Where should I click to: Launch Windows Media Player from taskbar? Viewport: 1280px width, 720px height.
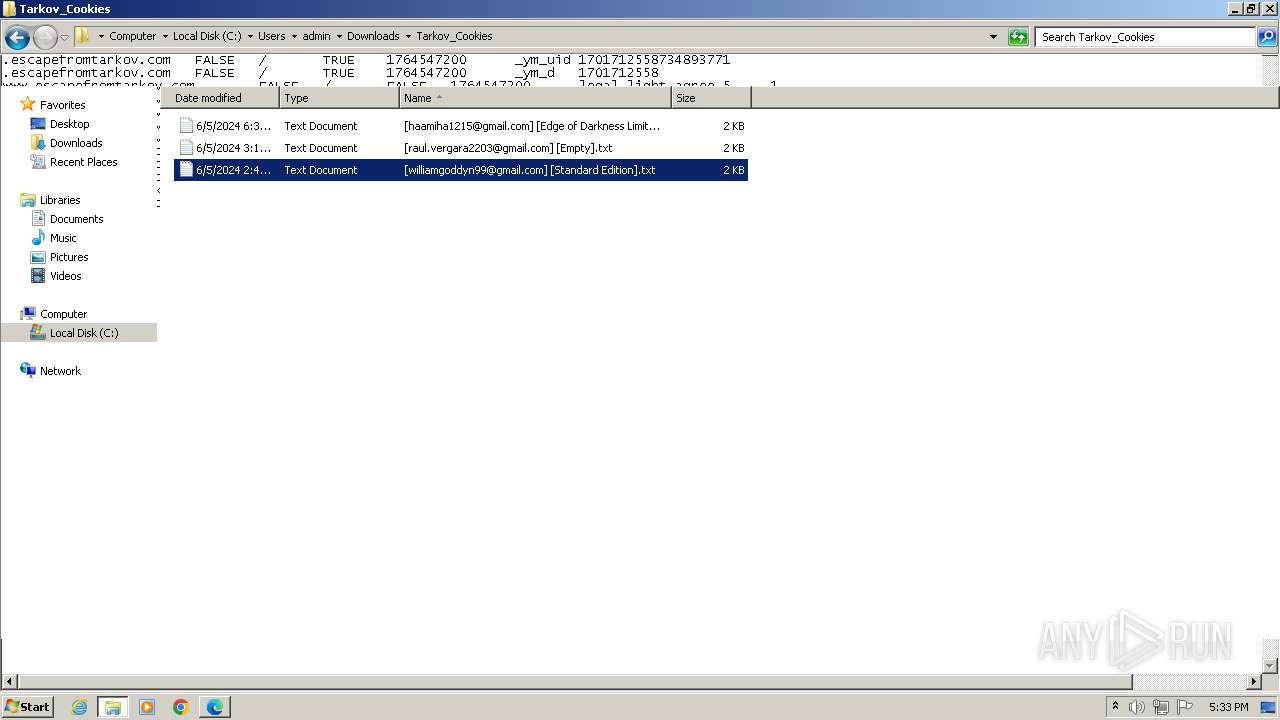(x=147, y=707)
